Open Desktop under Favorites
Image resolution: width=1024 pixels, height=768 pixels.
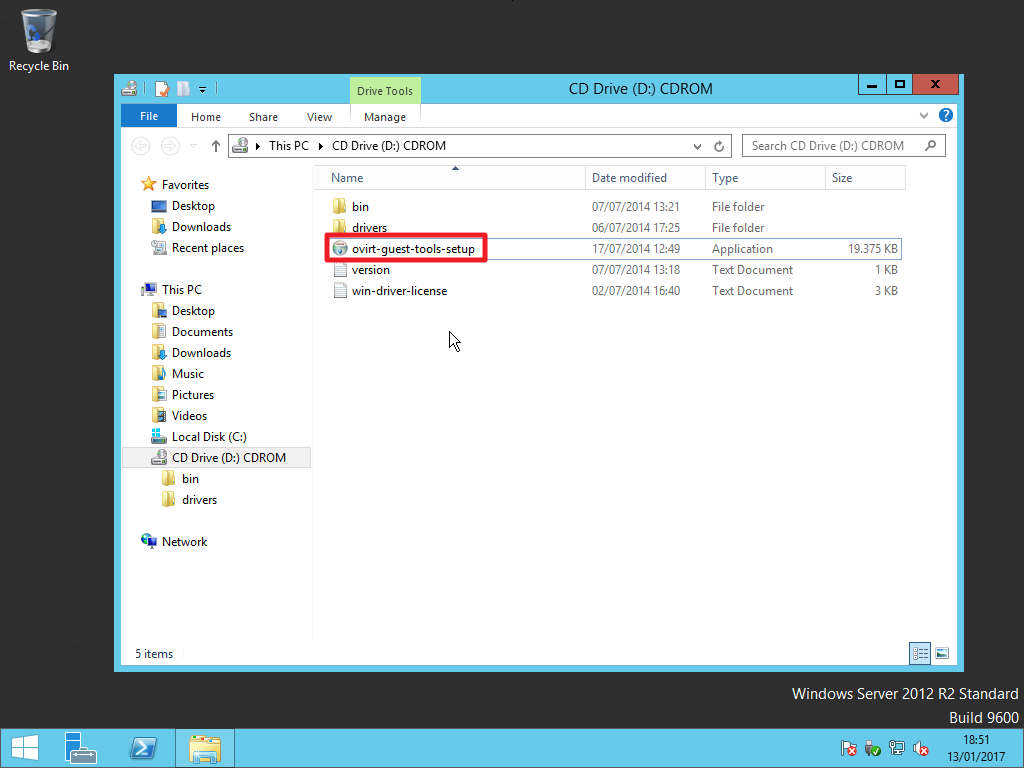pyautogui.click(x=193, y=206)
